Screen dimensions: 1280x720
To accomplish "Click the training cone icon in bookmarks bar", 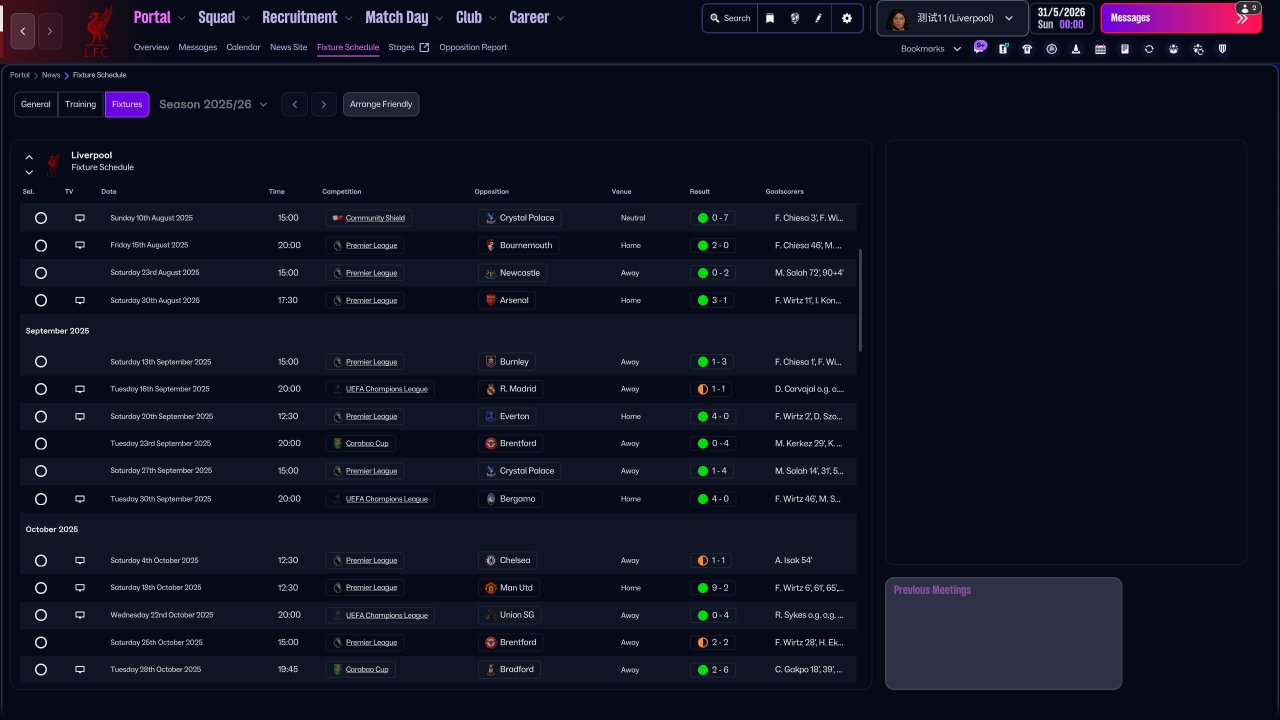I will pos(1076,49).
